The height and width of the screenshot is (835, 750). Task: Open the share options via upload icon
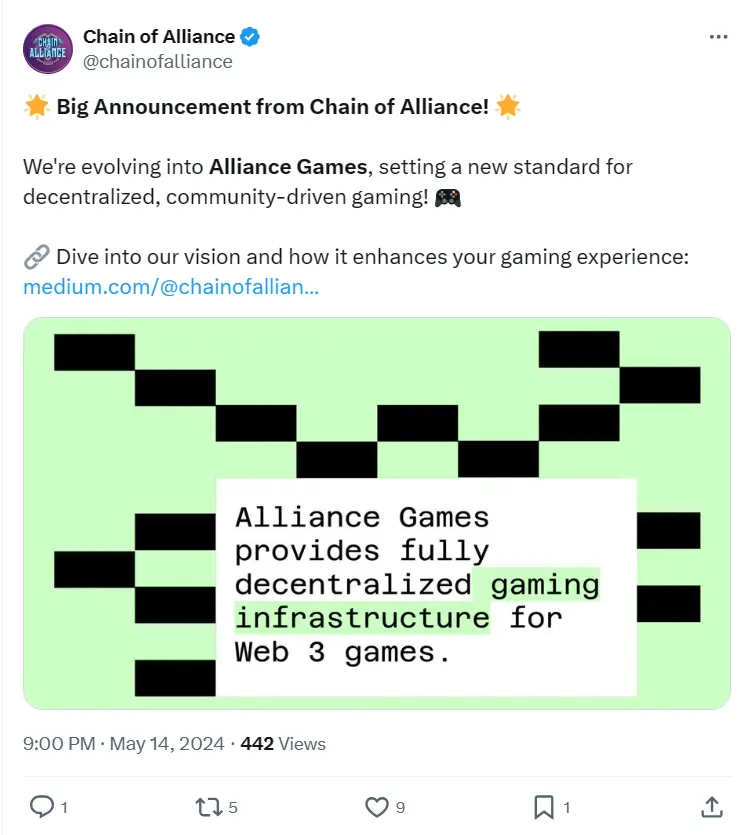[x=711, y=805]
